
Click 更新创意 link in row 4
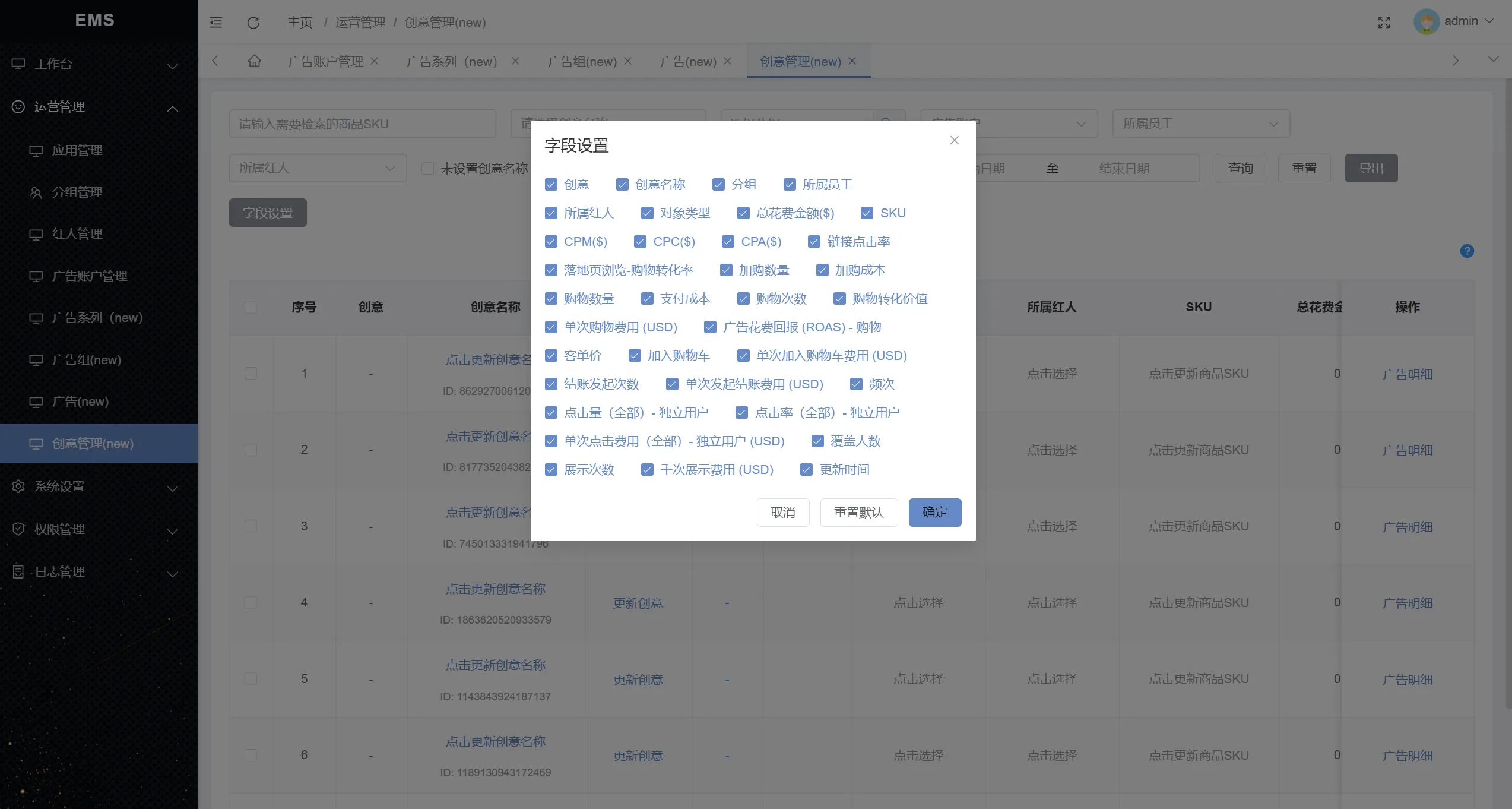pos(638,603)
